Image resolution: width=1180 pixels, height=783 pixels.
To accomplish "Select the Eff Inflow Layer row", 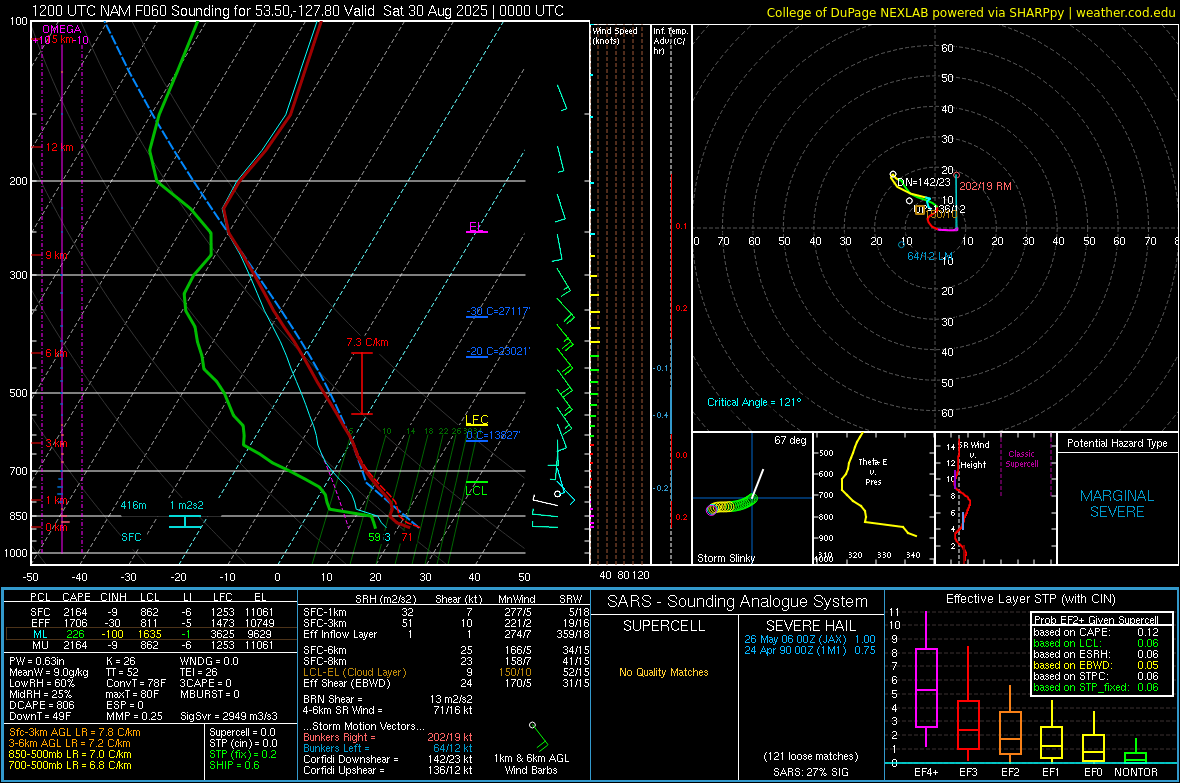I will point(446,634).
